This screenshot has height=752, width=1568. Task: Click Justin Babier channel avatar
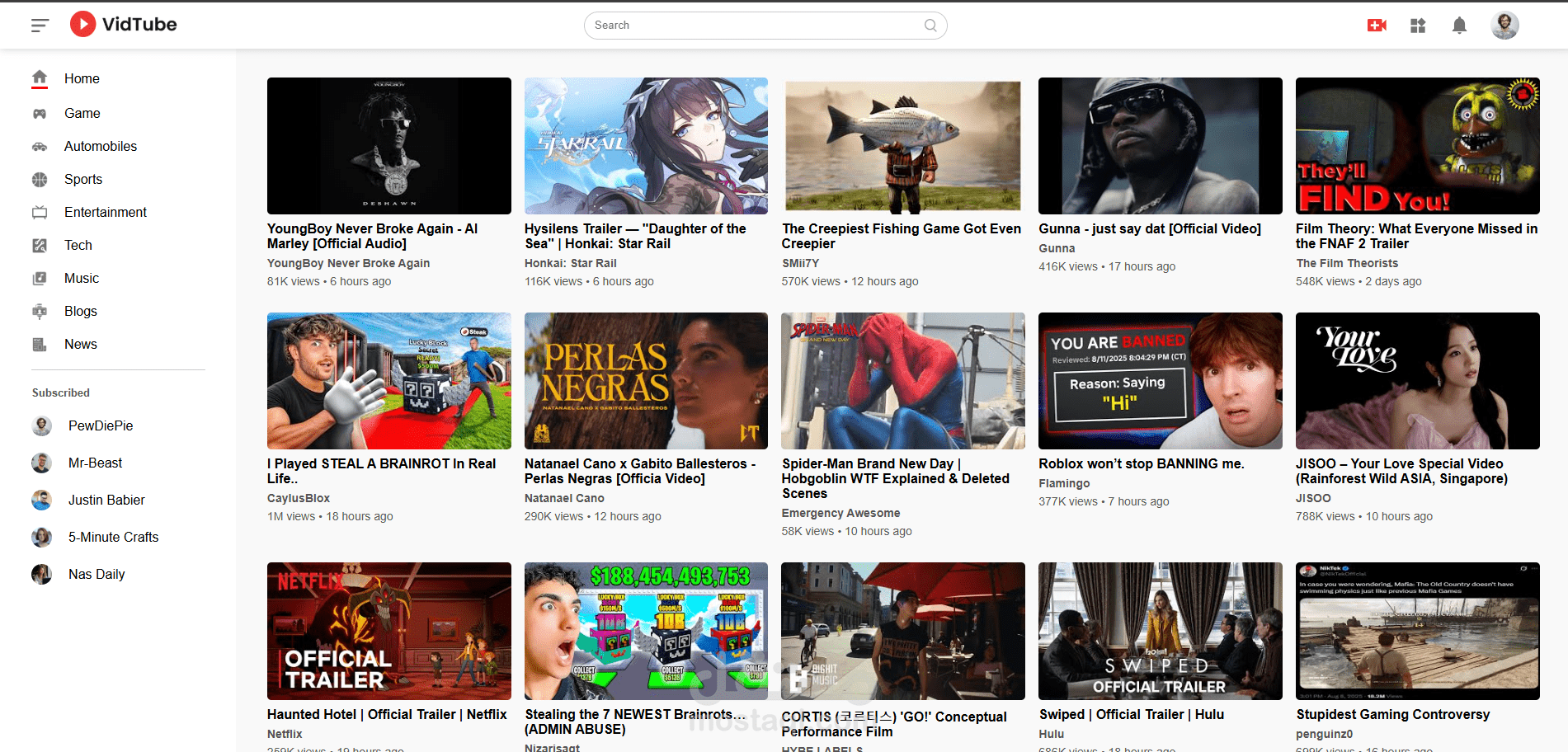[x=41, y=500]
